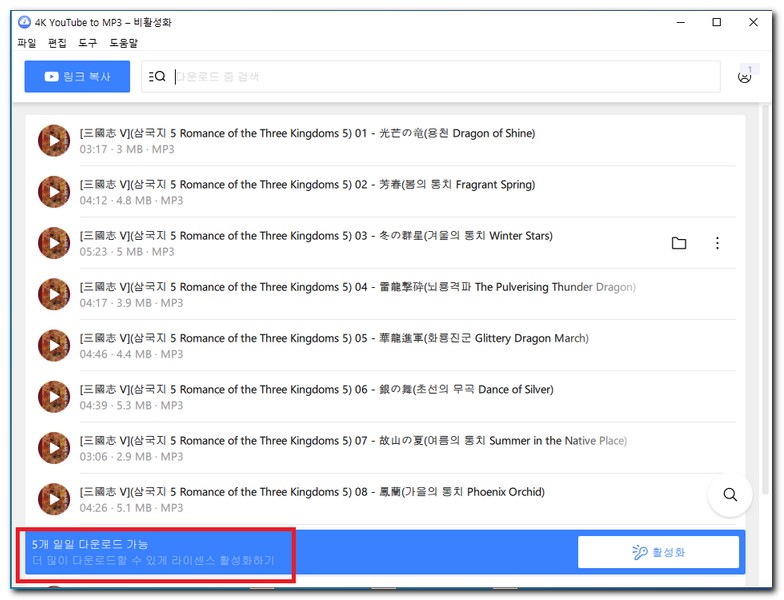This screenshot has height=600, width=784.
Task: Play track 02 Fragrant Spring
Action: (x=54, y=192)
